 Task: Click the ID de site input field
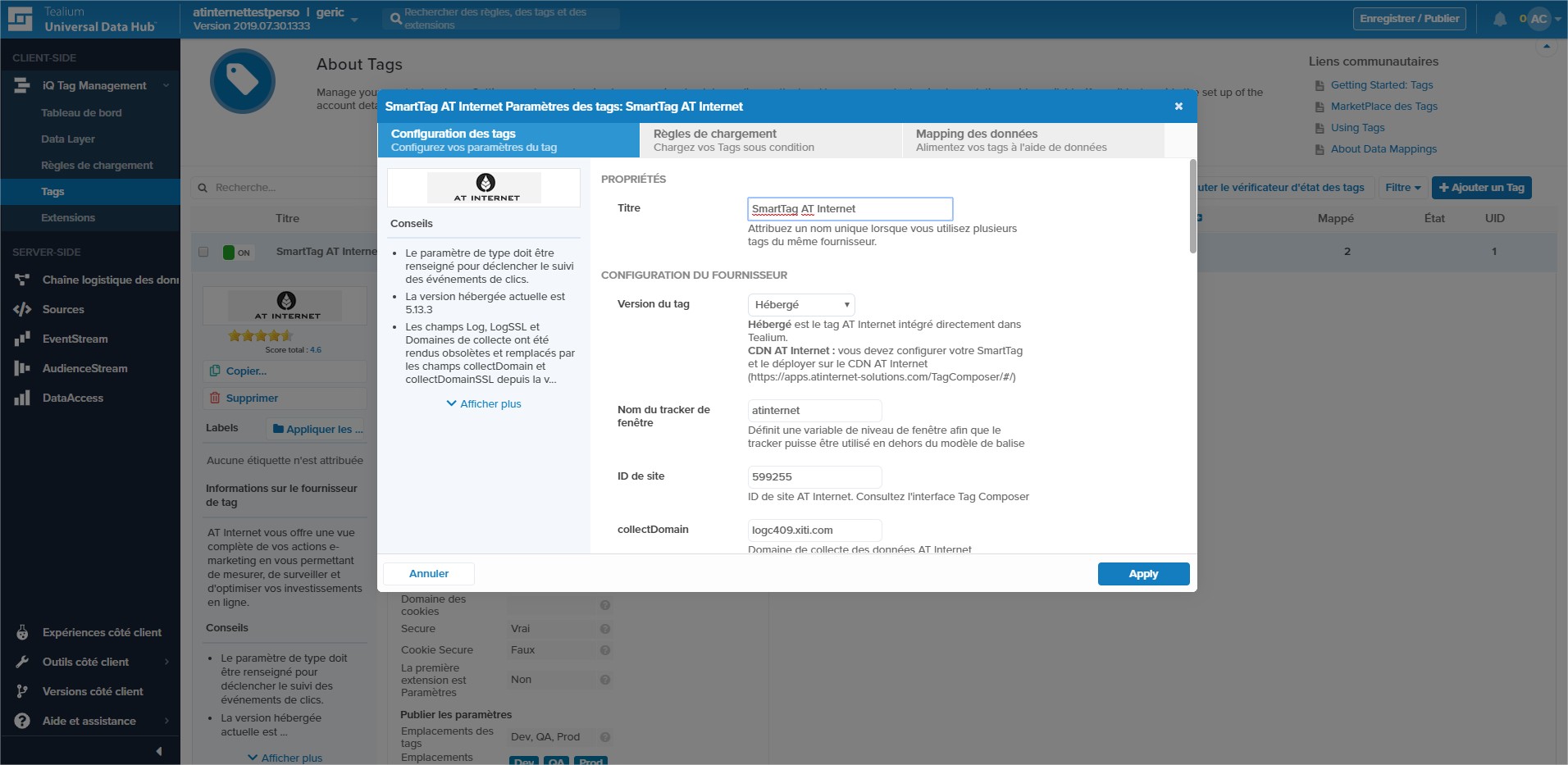click(x=814, y=476)
